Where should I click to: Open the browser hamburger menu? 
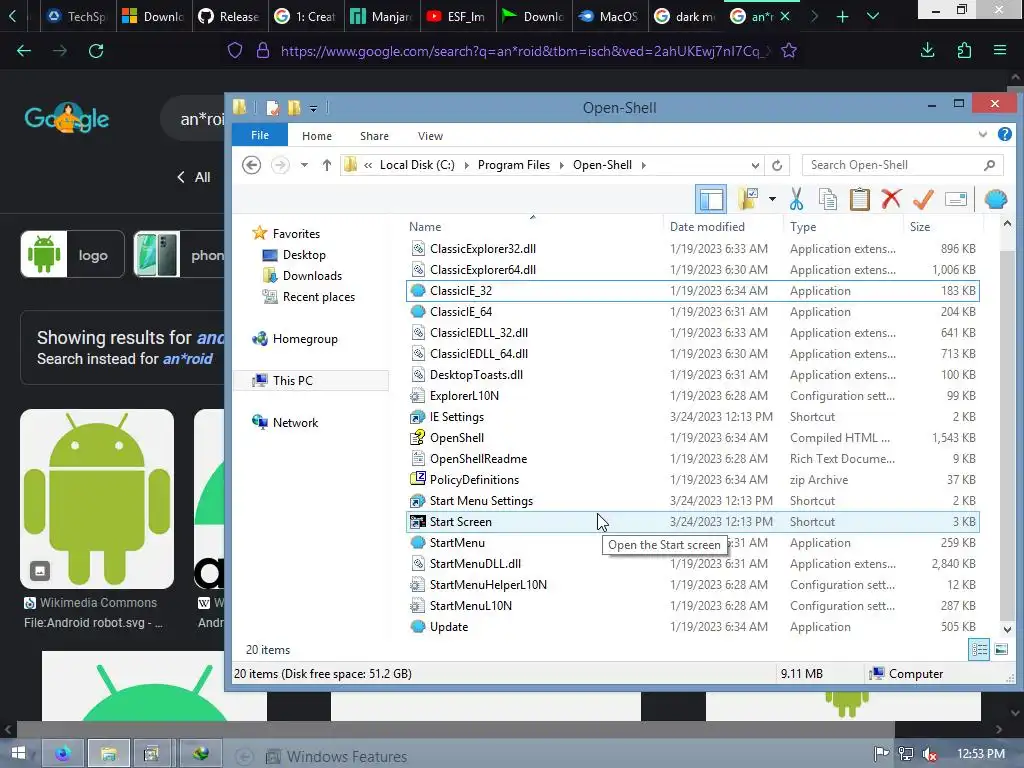pos(1000,50)
